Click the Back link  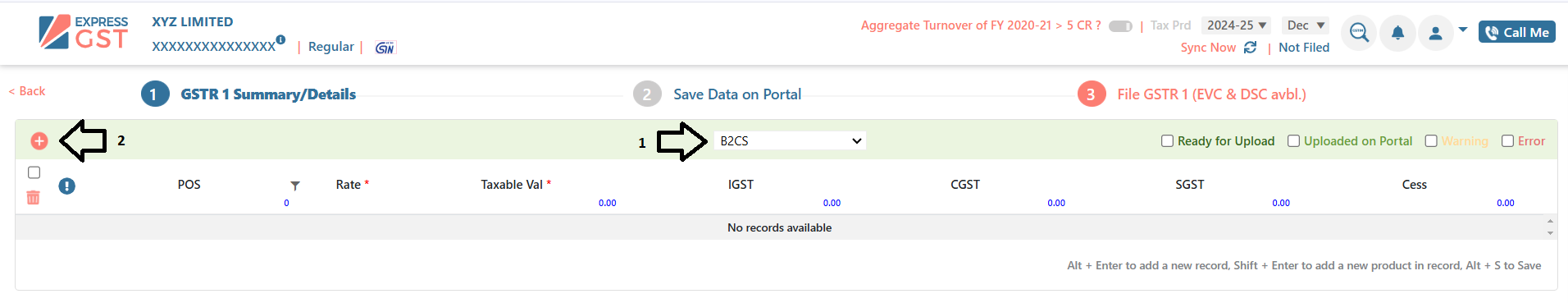27,91
